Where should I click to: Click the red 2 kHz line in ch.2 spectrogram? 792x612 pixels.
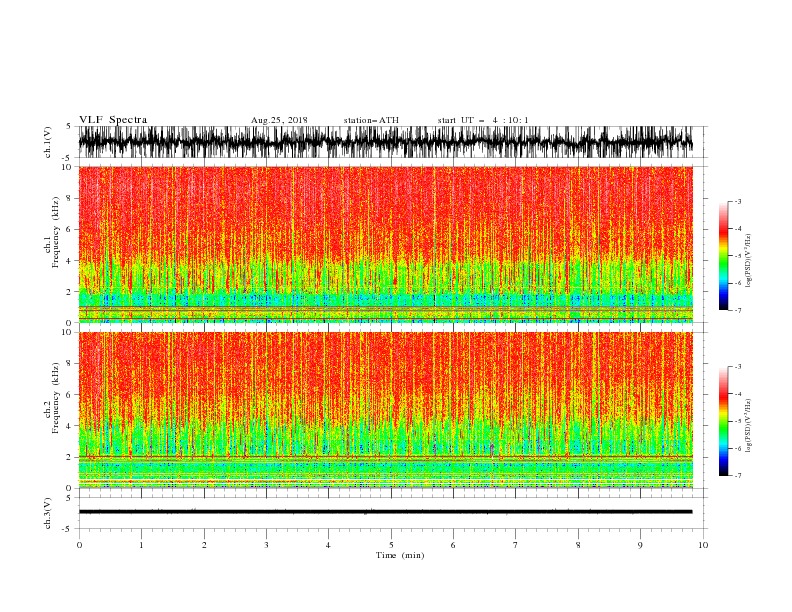[385, 456]
